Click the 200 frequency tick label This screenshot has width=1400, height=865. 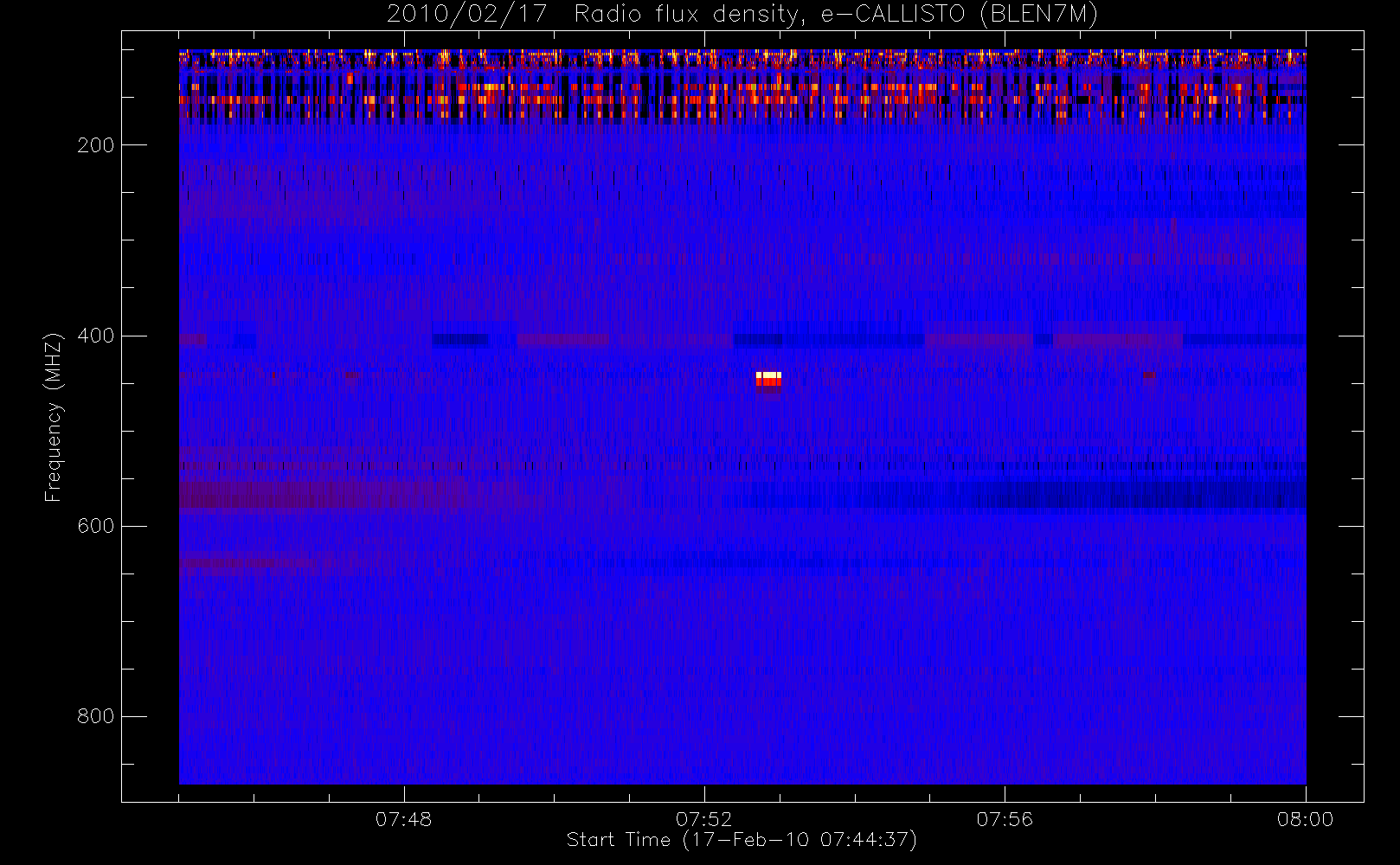96,145
